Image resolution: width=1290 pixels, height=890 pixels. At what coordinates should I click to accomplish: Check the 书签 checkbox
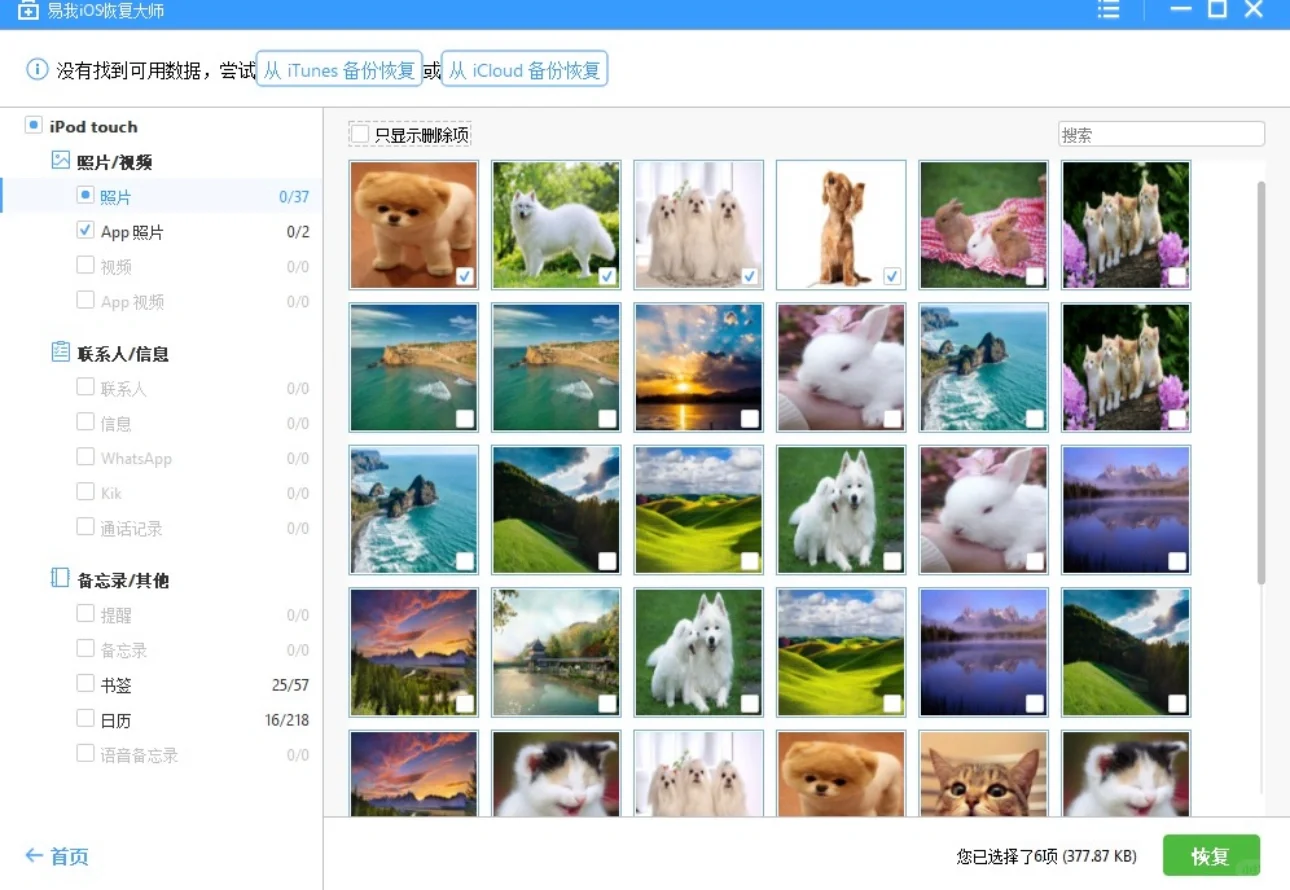click(85, 684)
